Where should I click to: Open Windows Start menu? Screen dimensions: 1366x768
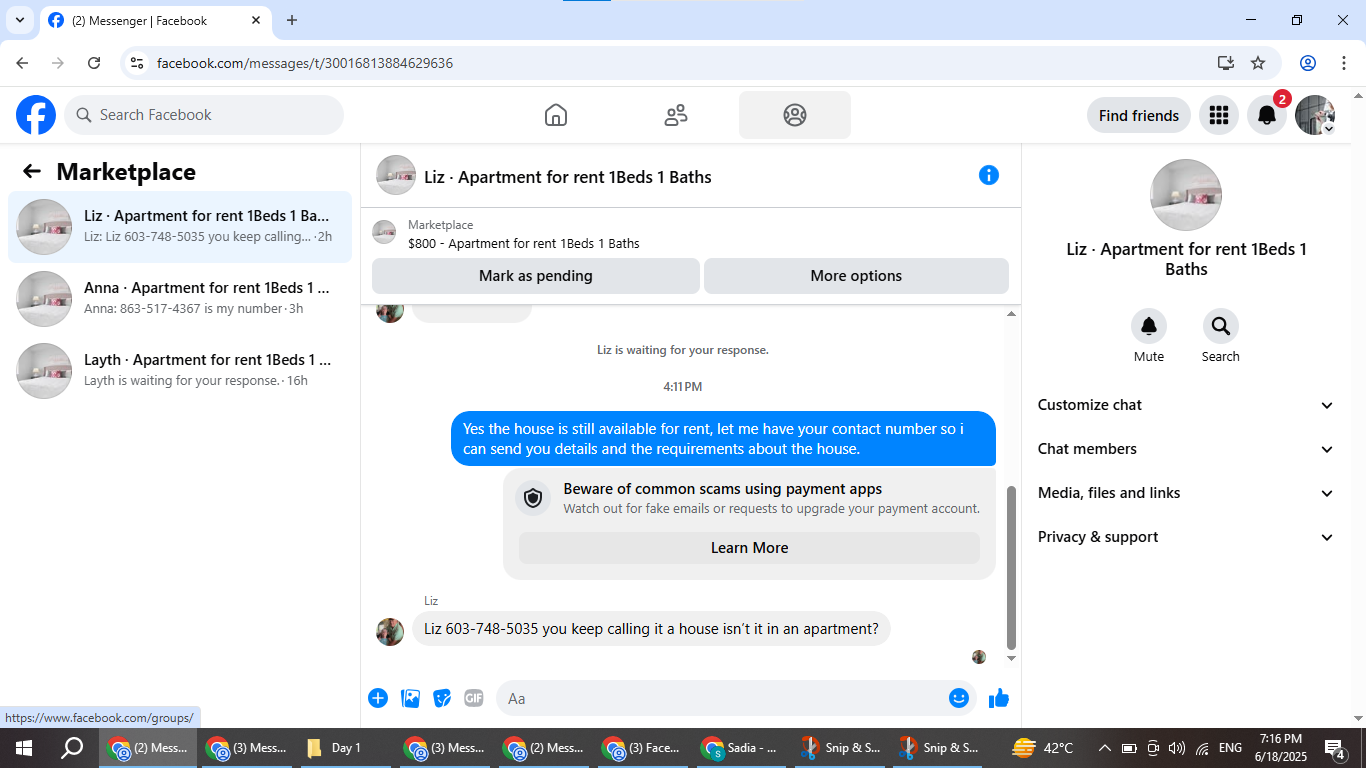click(x=24, y=748)
